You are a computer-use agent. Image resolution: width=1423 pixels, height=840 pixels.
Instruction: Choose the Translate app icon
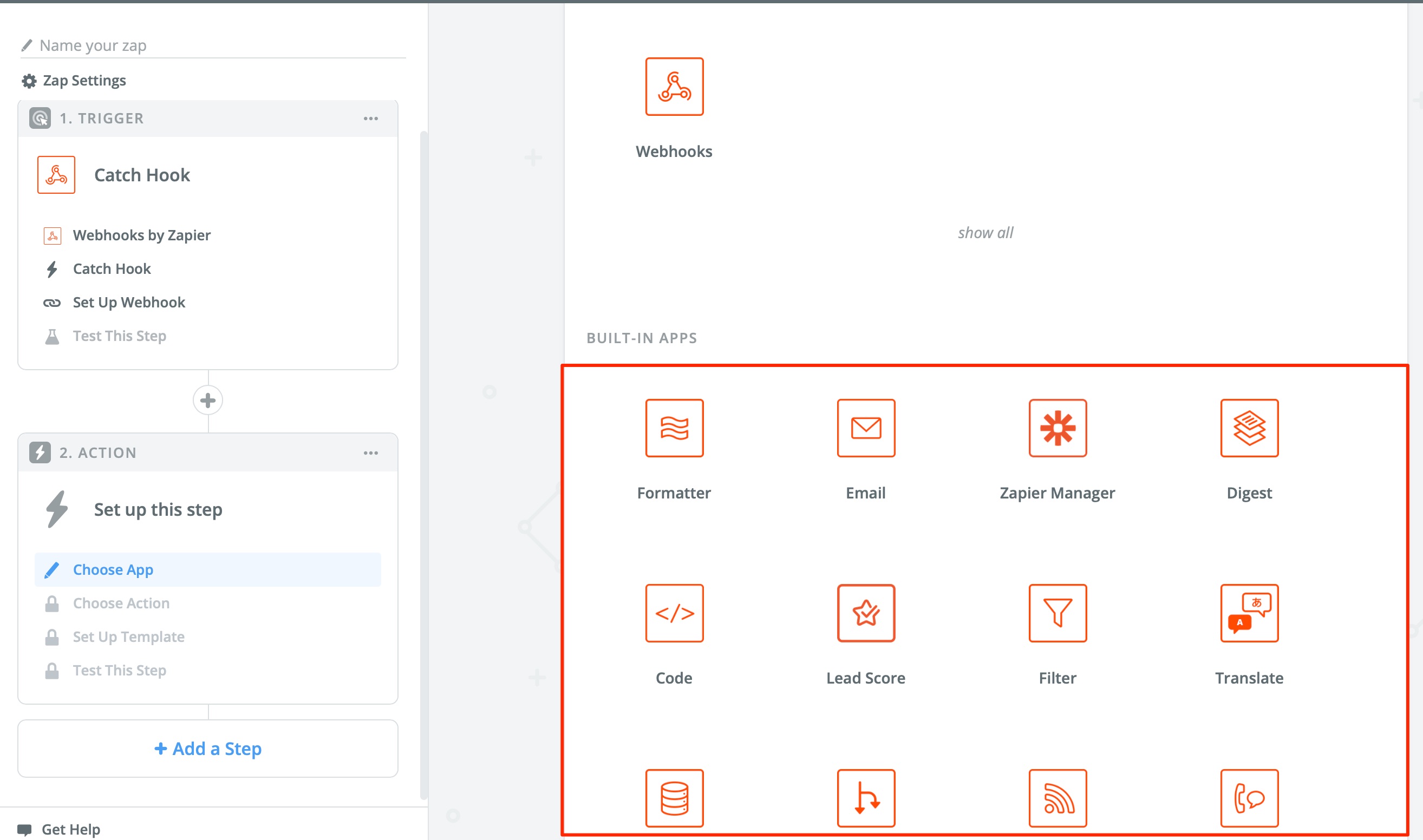(1249, 613)
